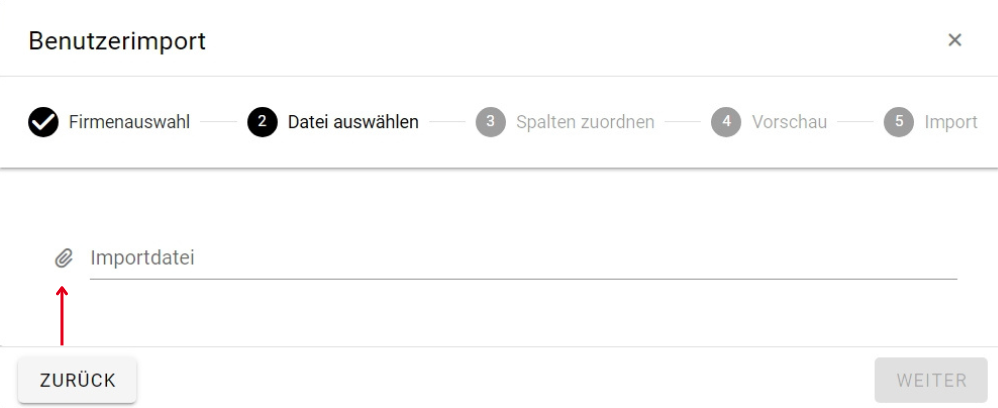The width and height of the screenshot is (998, 408).
Task: Click the step 4 number circle
Action: pyautogui.click(x=726, y=122)
